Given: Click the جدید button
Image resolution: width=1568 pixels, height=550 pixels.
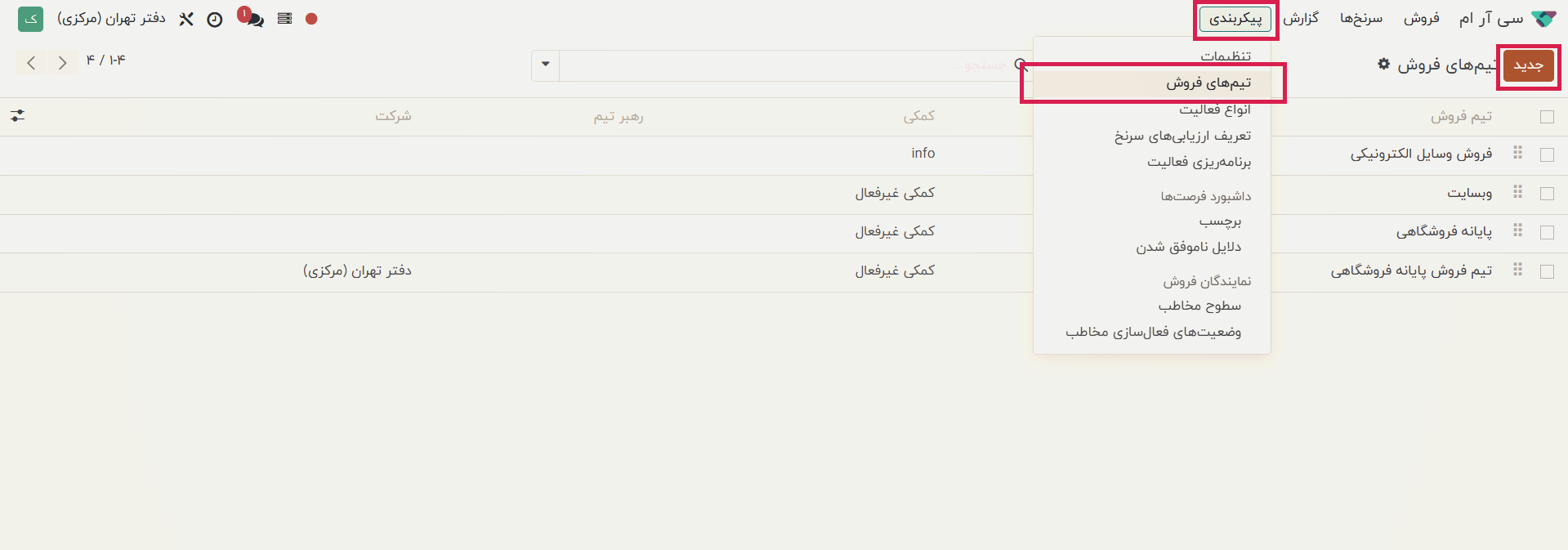Looking at the screenshot, I should coord(1529,65).
